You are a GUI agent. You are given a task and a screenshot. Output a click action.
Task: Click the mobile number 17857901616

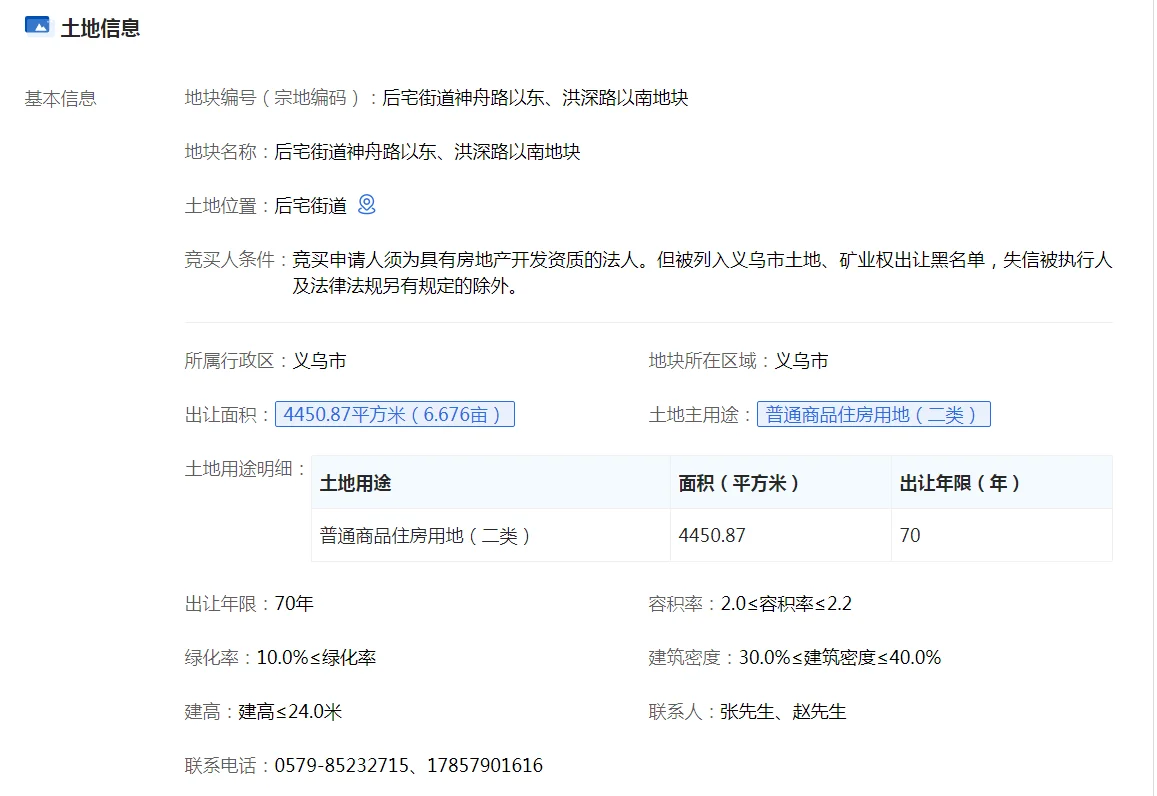[x=485, y=766]
